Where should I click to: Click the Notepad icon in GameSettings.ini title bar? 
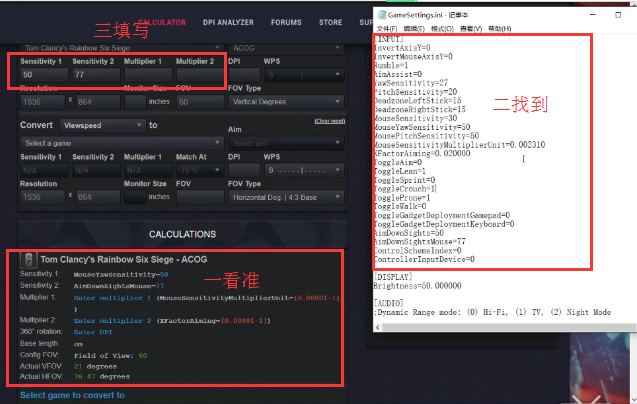pos(381,15)
